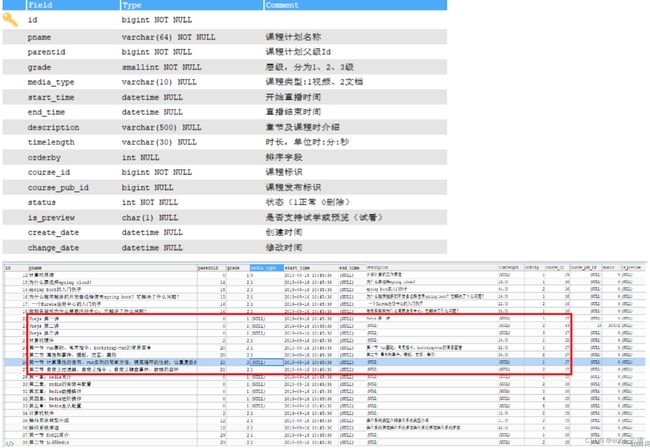
Task: Select the end_time field name in schema
Action: pyautogui.click(x=46, y=112)
